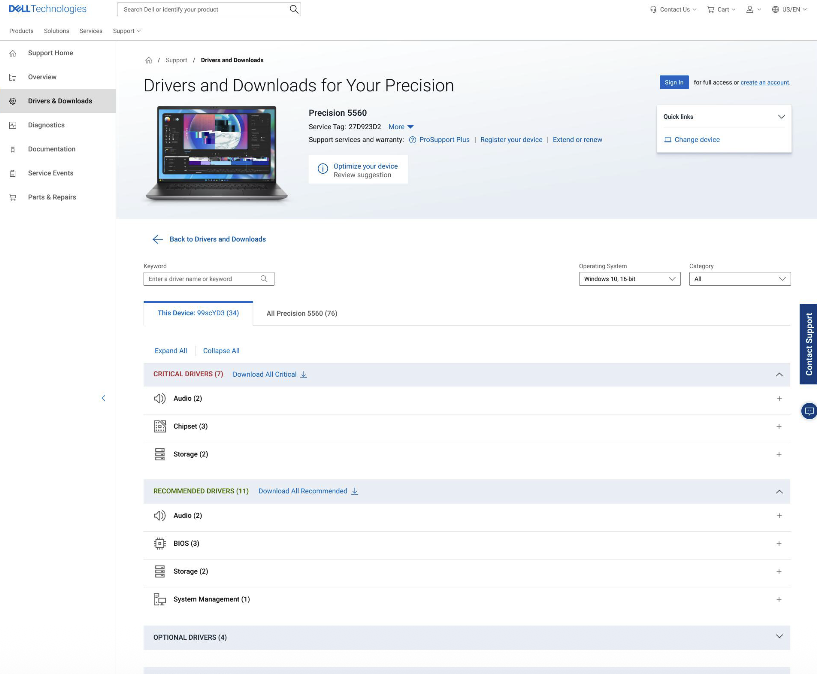The width and height of the screenshot is (817, 674).
Task: Click the Support breadcrumb link
Action: point(176,60)
